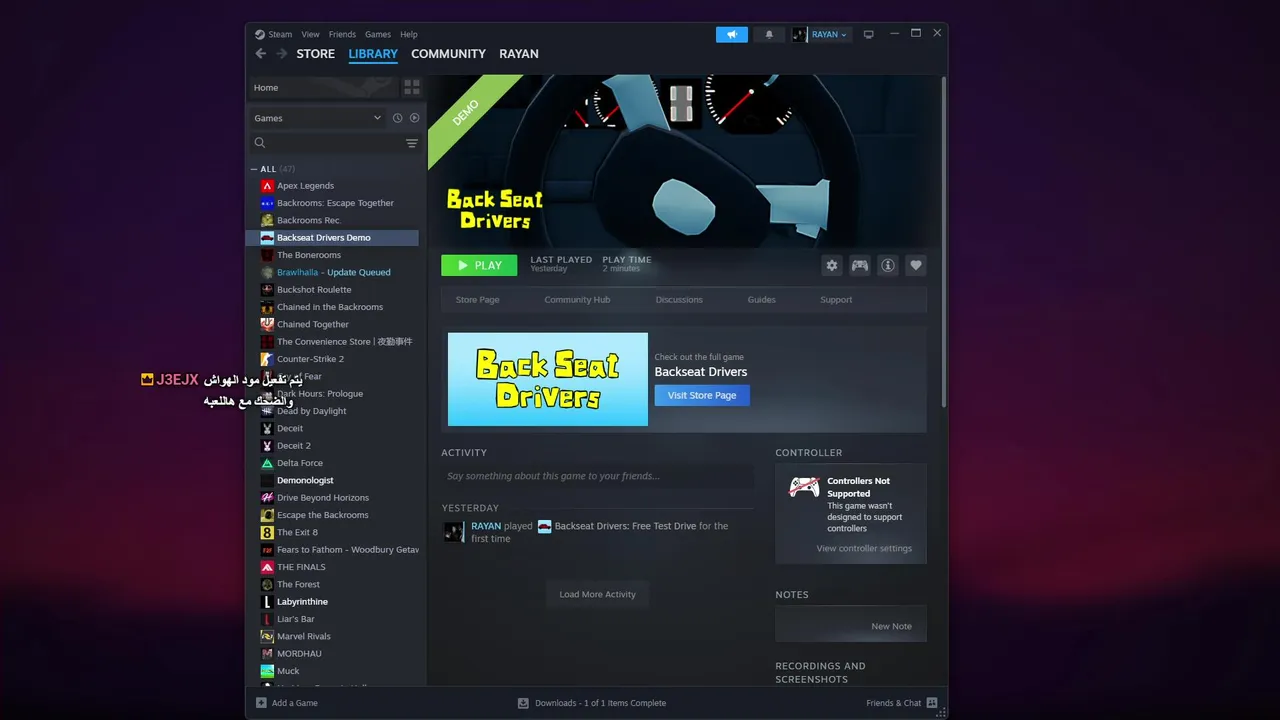Screen dimensions: 1280x720
Task: Select Brawlhalla - Update Queued entry
Action: pos(332,272)
